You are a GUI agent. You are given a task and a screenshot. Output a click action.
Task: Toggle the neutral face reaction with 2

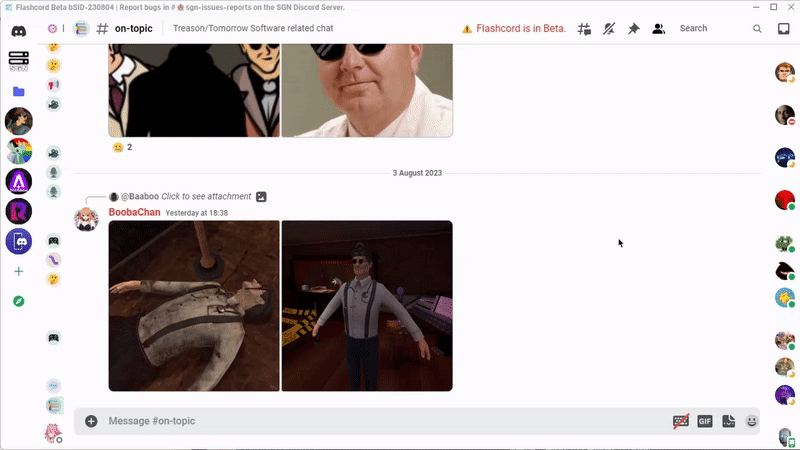click(x=122, y=147)
